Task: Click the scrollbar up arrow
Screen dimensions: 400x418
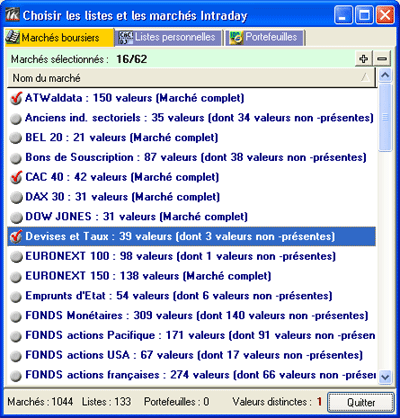Action: click(x=385, y=75)
